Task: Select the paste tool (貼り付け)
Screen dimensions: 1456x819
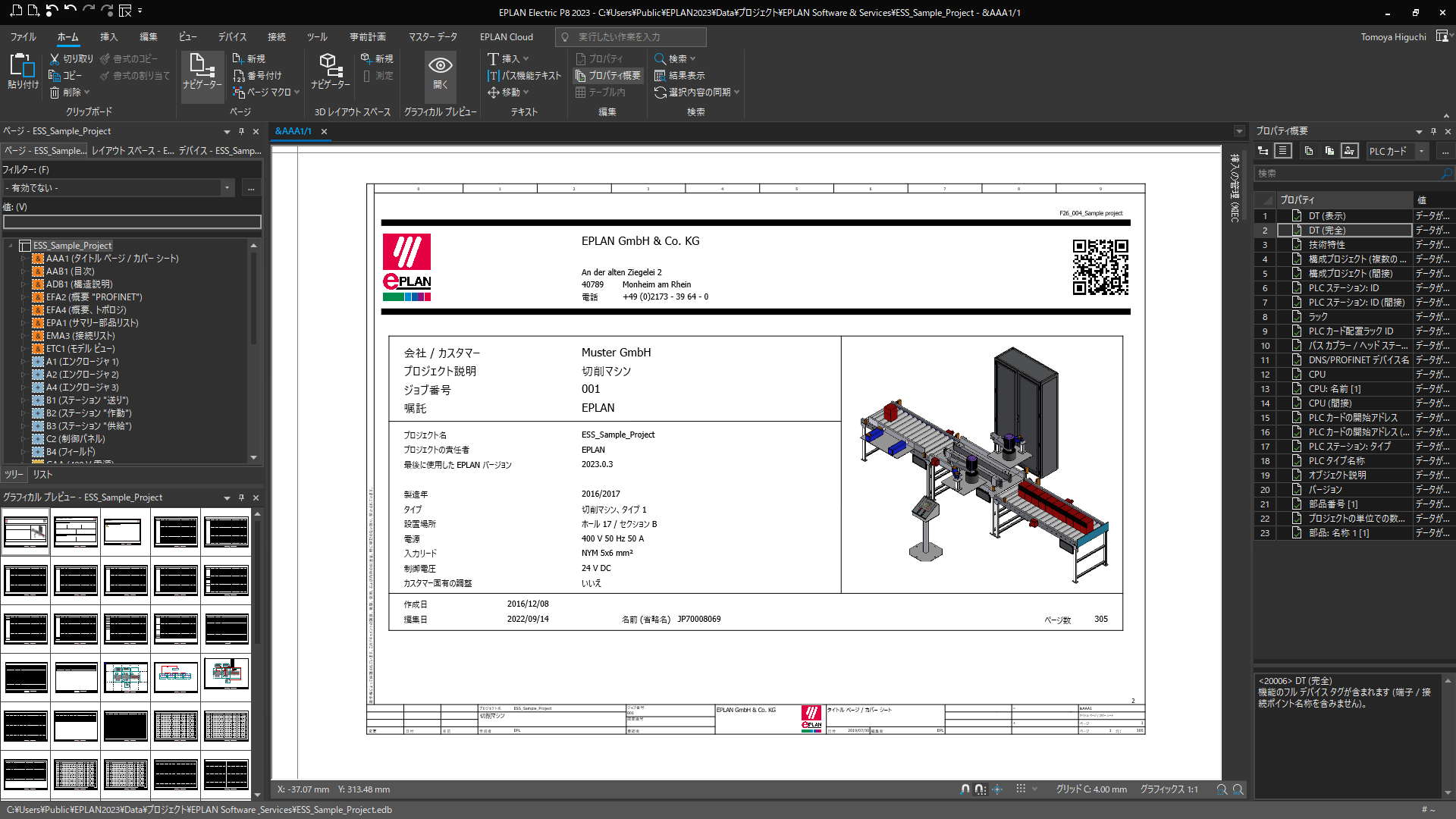Action: click(22, 72)
